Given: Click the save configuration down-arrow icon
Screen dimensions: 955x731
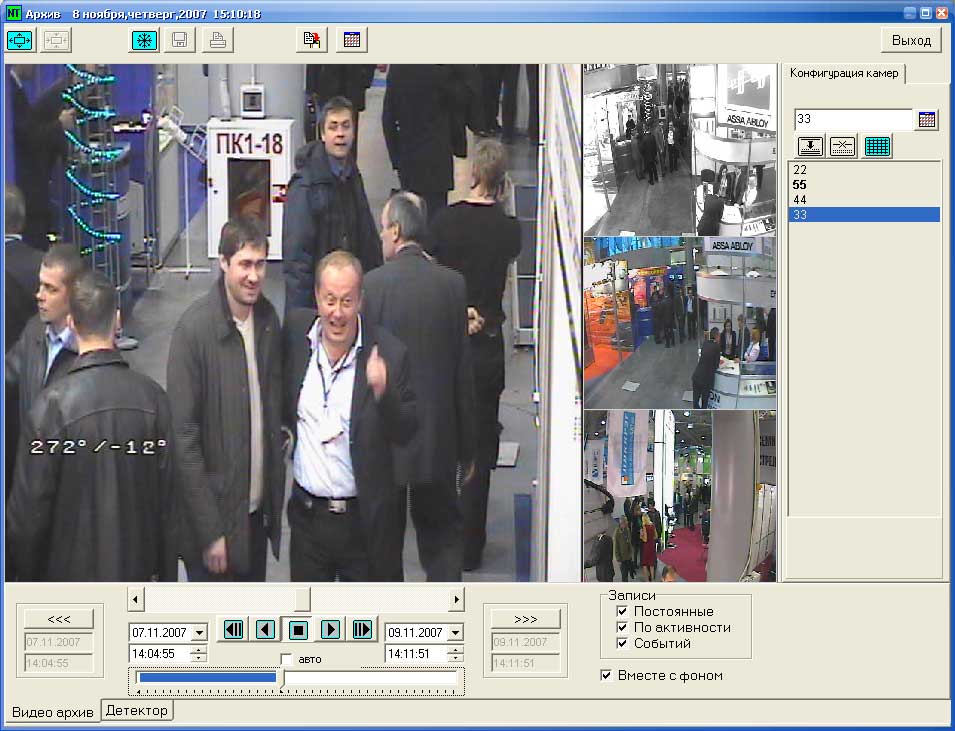Looking at the screenshot, I should coord(810,146).
